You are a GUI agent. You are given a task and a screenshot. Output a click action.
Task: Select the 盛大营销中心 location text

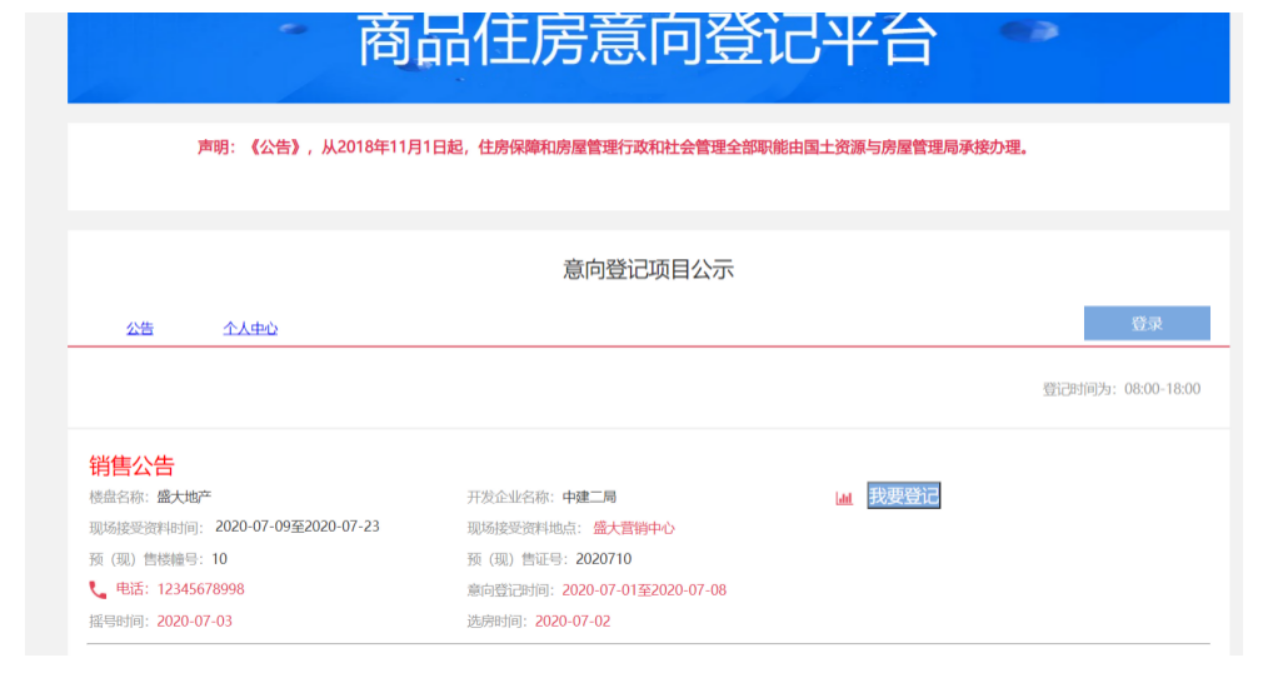633,528
